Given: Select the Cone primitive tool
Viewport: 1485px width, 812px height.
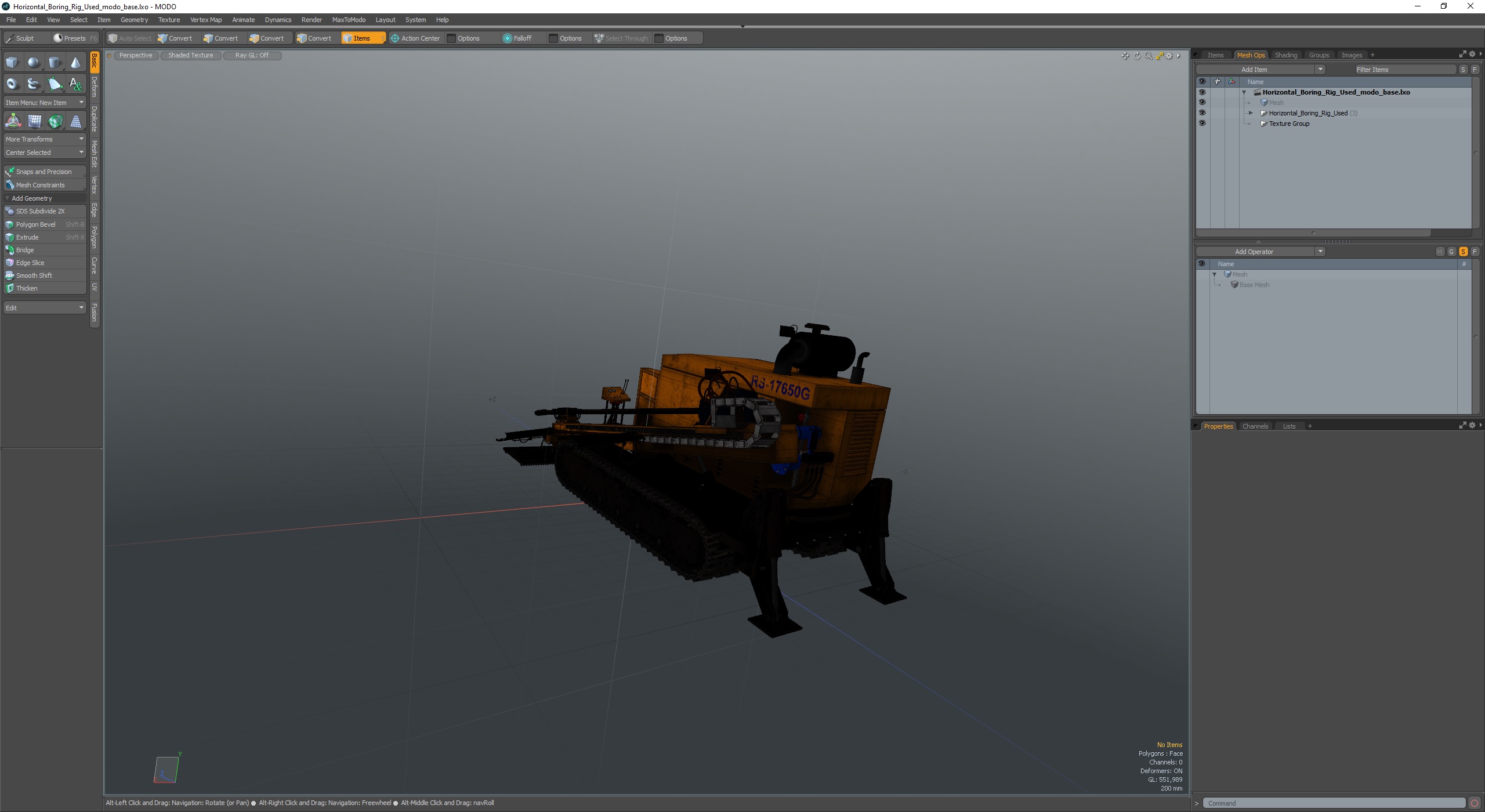Looking at the screenshot, I should point(76,63).
